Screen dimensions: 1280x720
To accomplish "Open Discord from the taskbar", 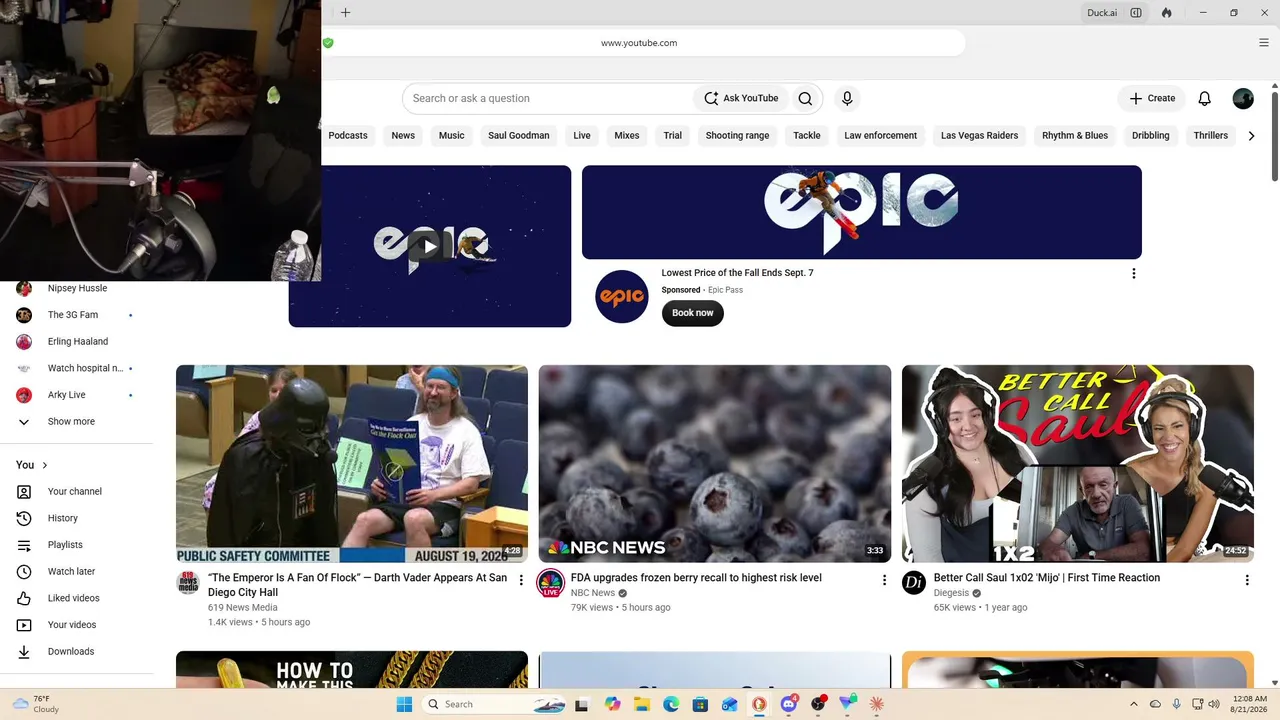I will click(789, 704).
